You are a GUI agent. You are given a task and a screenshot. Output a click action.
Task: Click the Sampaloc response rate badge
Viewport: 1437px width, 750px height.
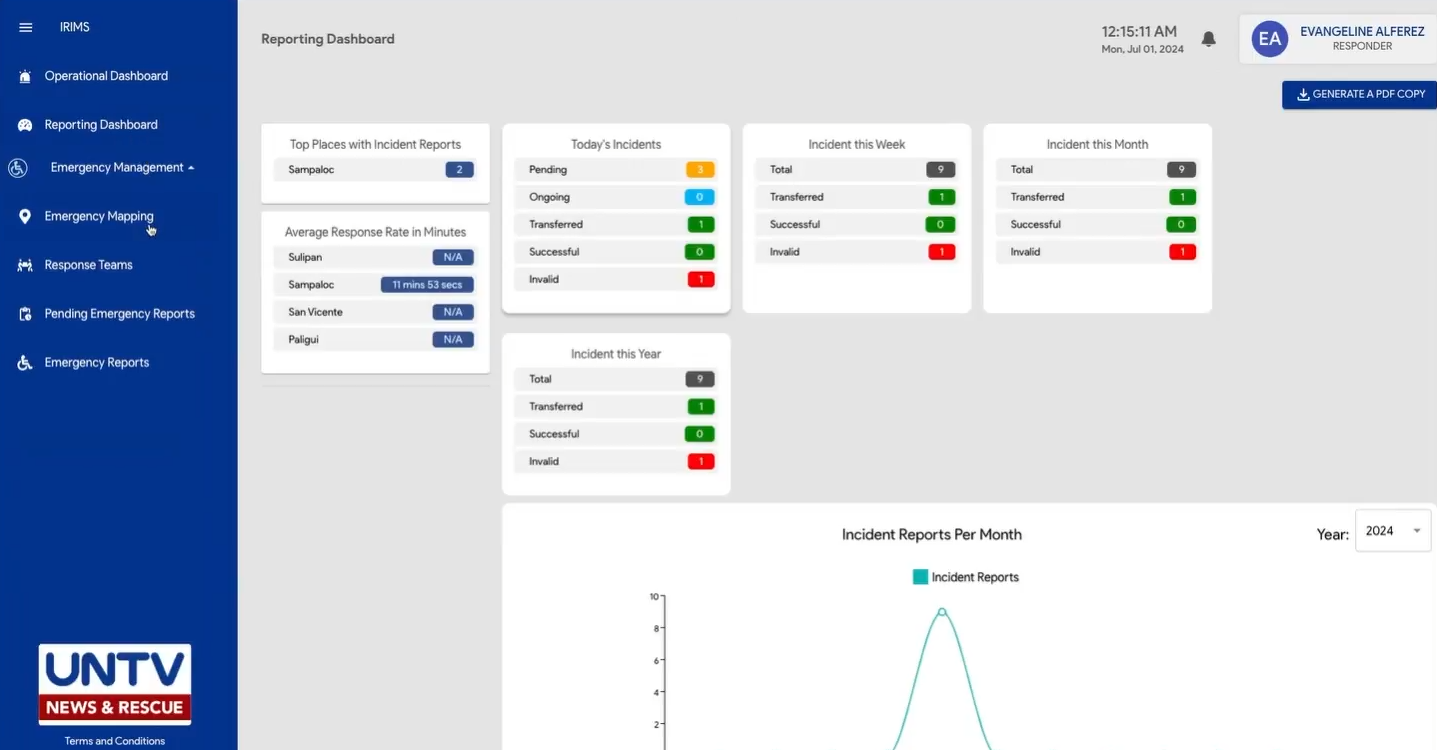click(x=427, y=284)
